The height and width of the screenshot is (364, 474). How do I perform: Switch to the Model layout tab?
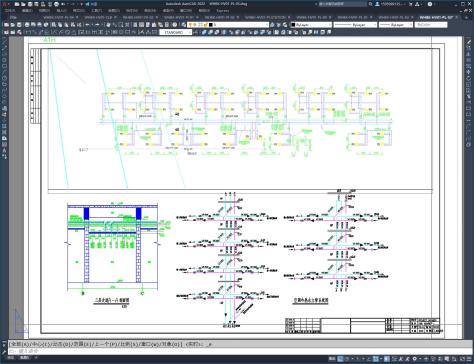click(x=11, y=358)
